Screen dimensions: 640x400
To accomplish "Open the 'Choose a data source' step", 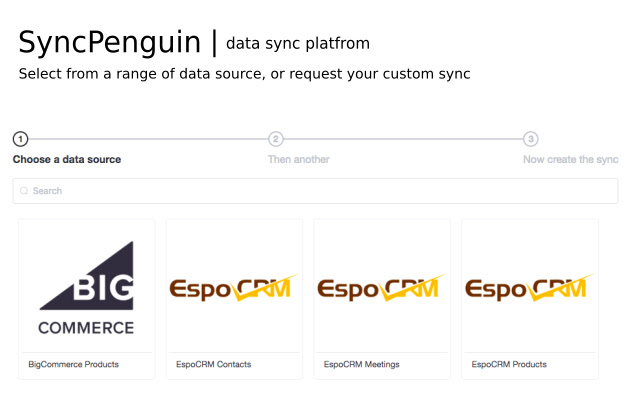I will [x=67, y=159].
